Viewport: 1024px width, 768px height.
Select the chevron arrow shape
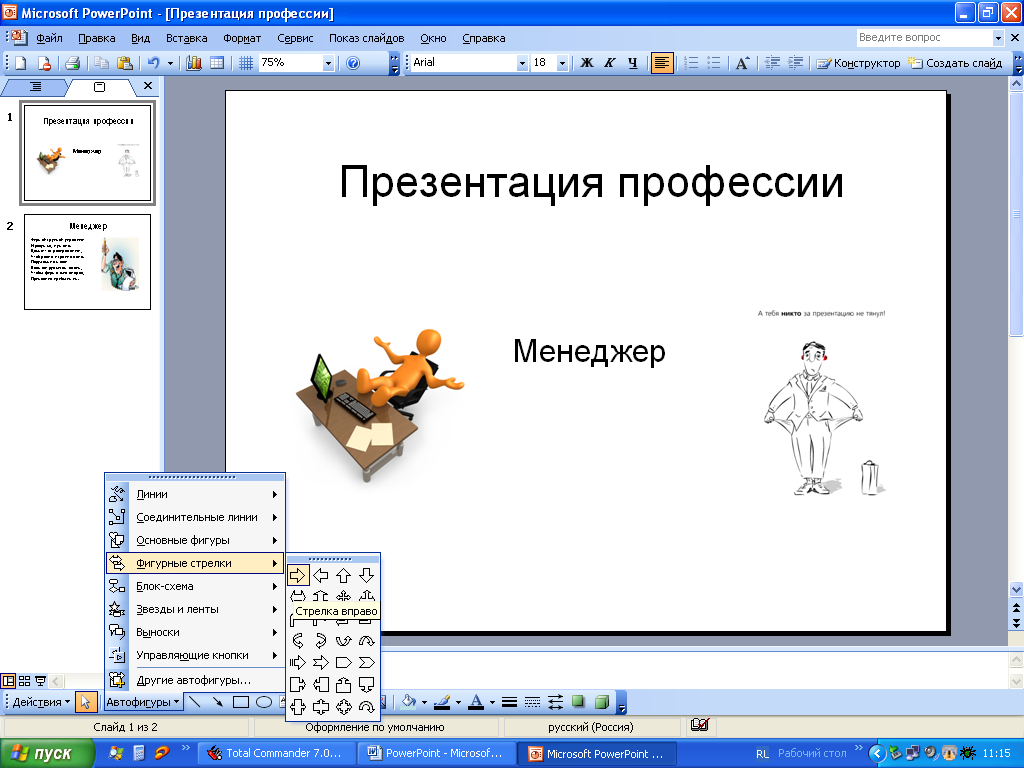(366, 663)
